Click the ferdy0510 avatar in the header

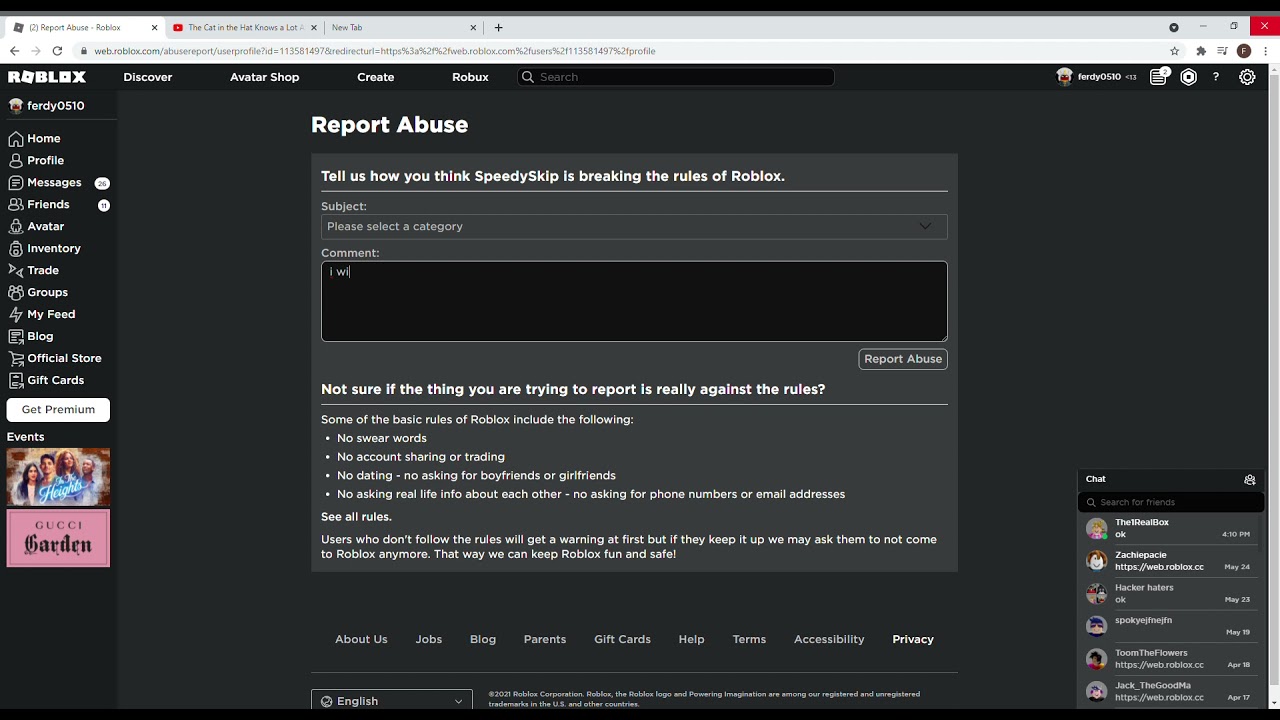(1064, 77)
